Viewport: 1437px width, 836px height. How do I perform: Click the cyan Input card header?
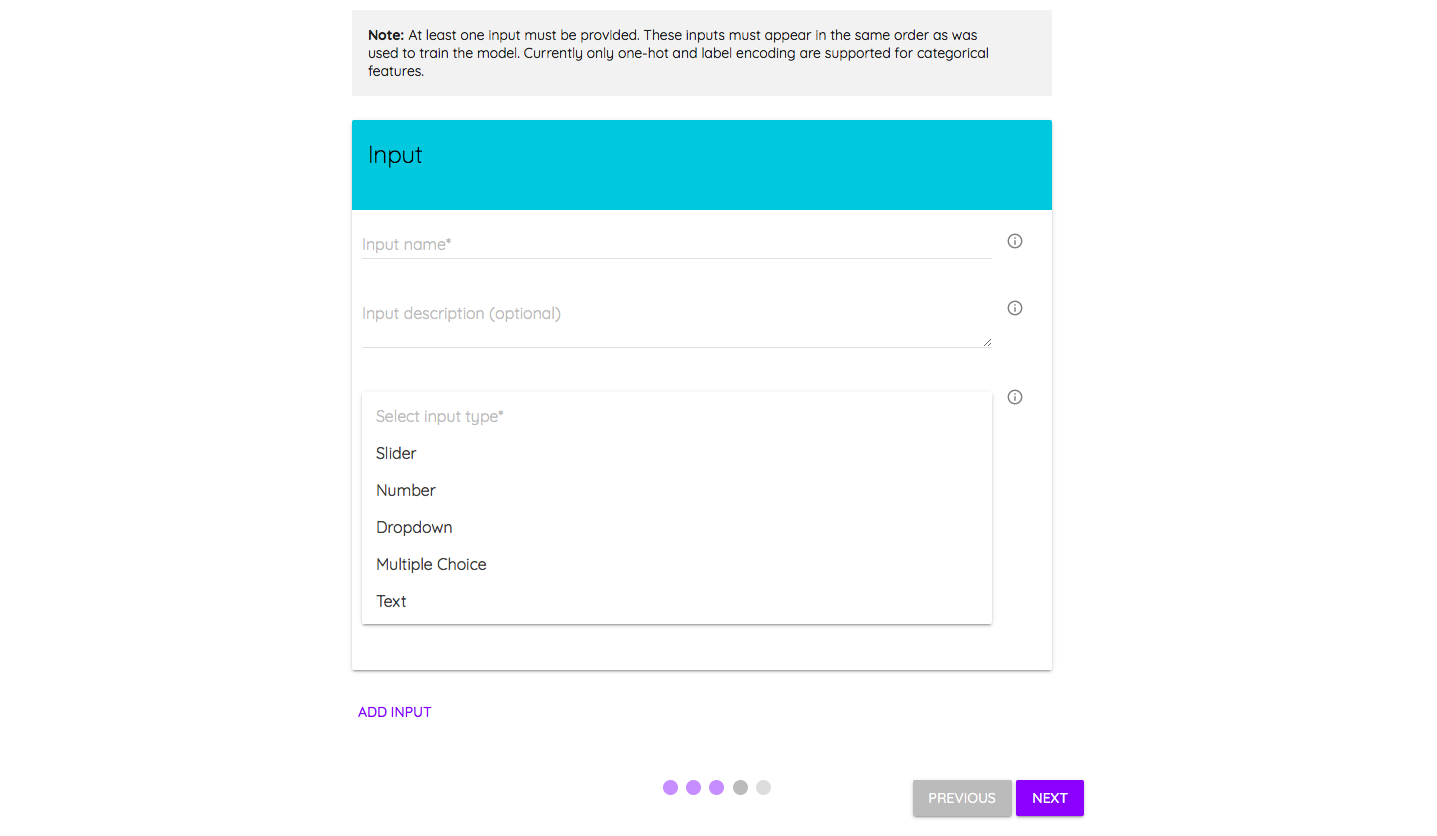click(702, 165)
